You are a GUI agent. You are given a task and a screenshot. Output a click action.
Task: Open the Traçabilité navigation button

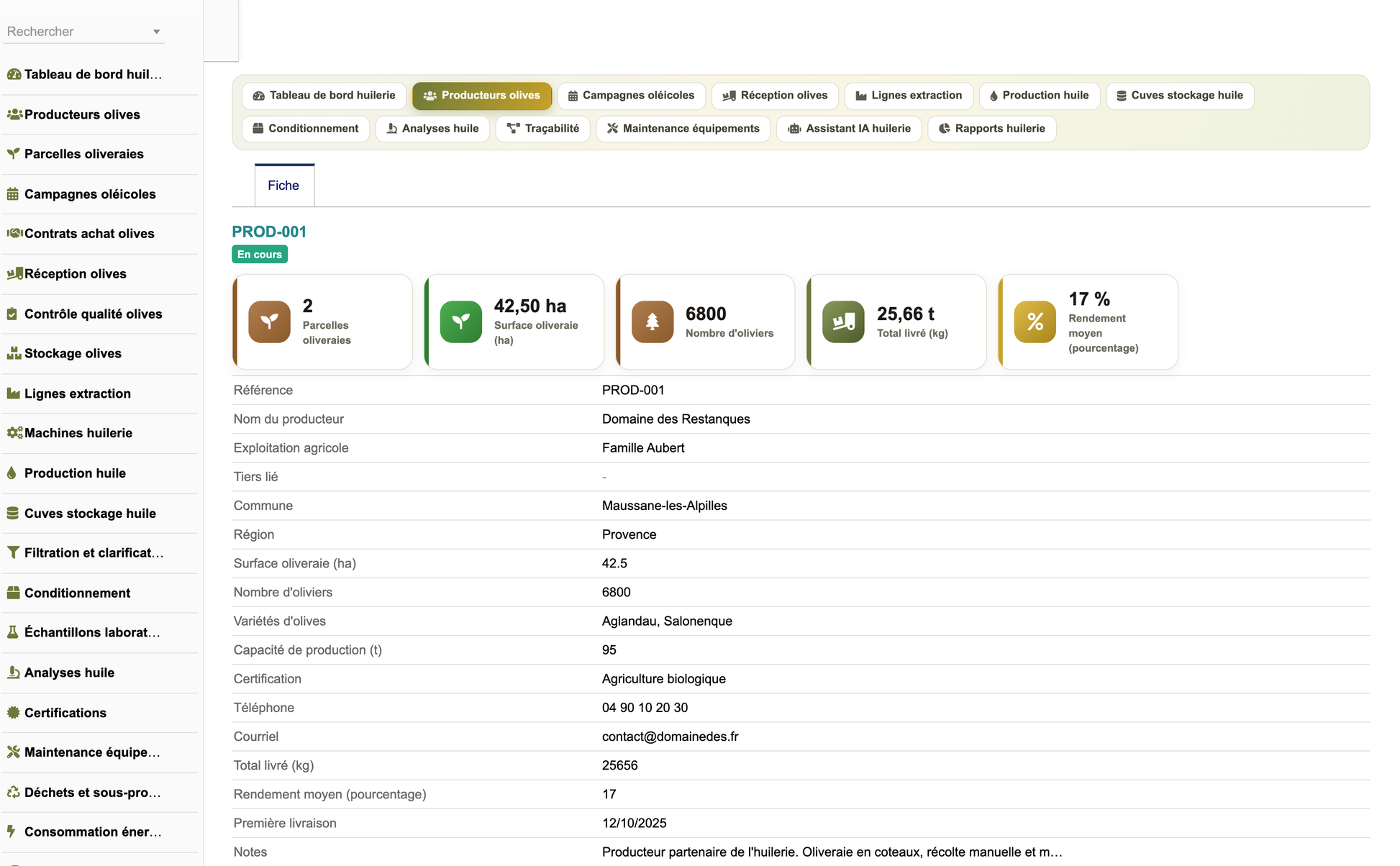pos(543,129)
